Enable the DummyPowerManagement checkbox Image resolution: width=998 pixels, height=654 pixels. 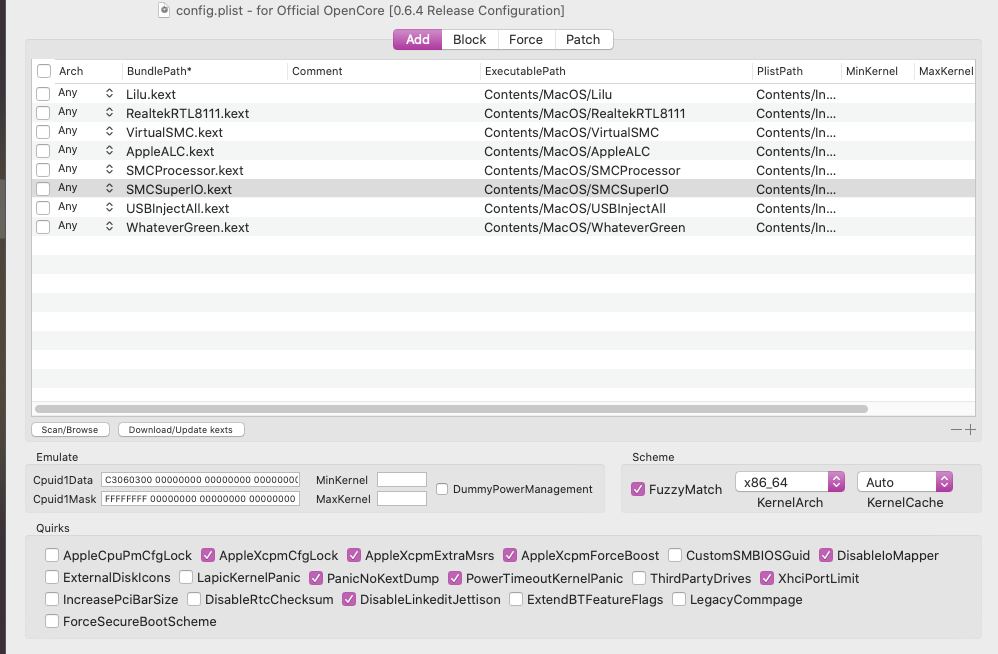pos(442,489)
